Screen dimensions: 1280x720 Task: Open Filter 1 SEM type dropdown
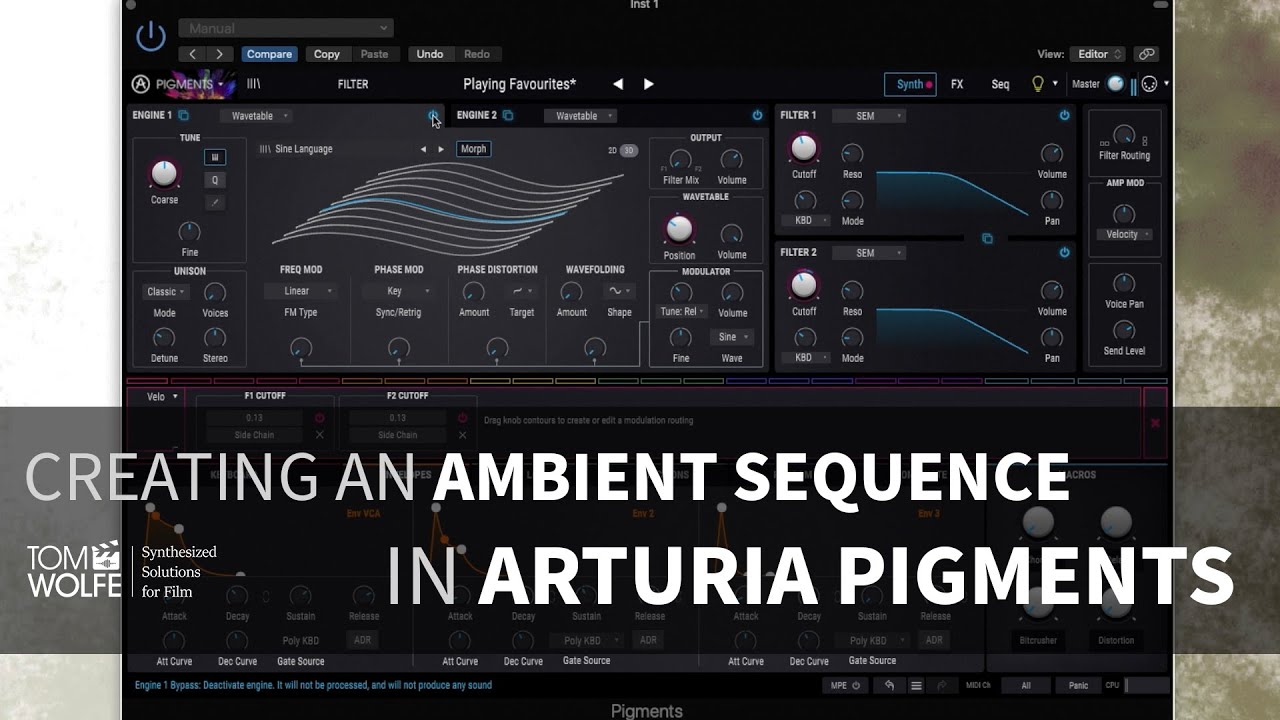[869, 116]
